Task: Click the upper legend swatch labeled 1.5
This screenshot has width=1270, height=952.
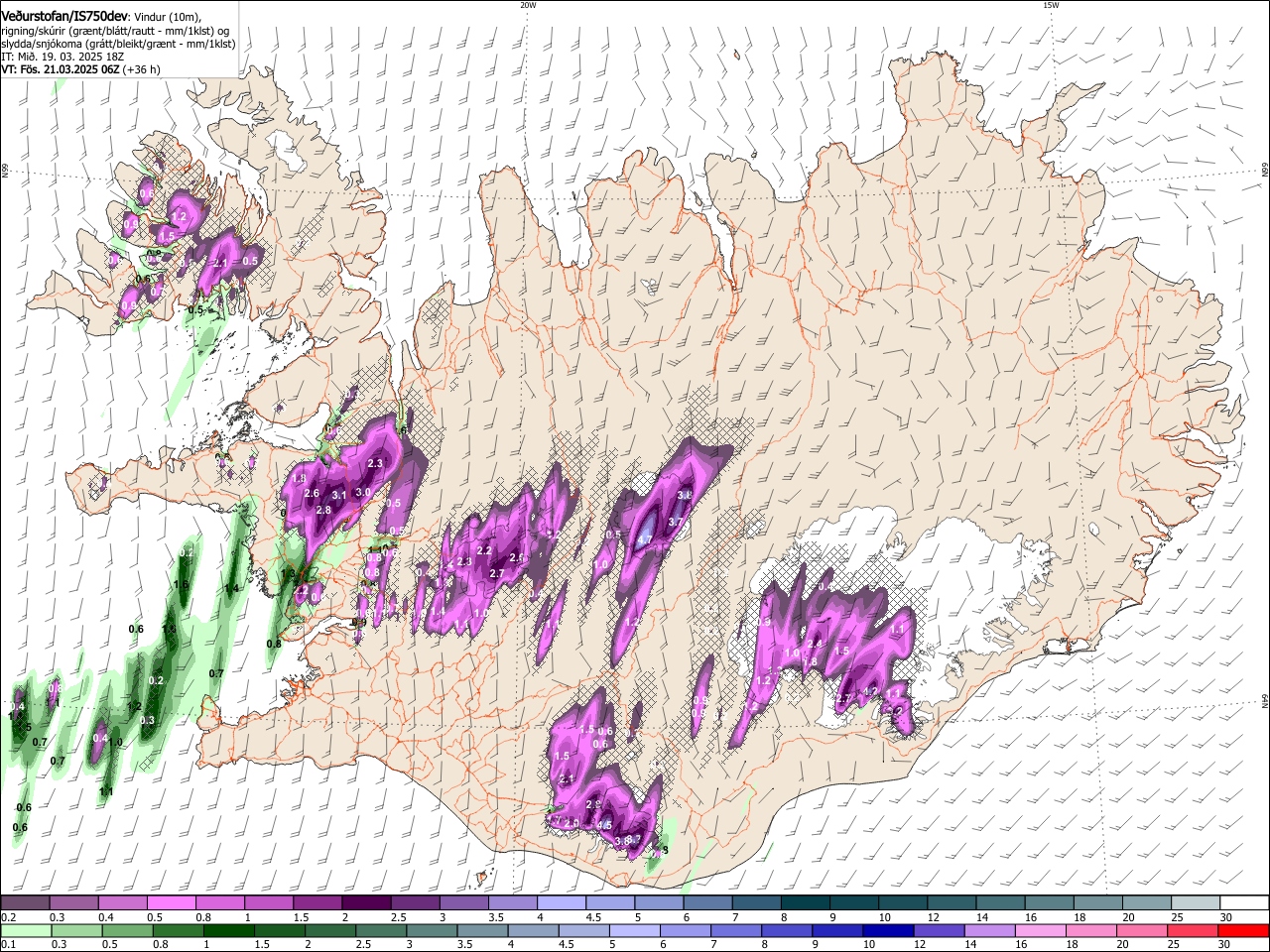Action: (317, 903)
